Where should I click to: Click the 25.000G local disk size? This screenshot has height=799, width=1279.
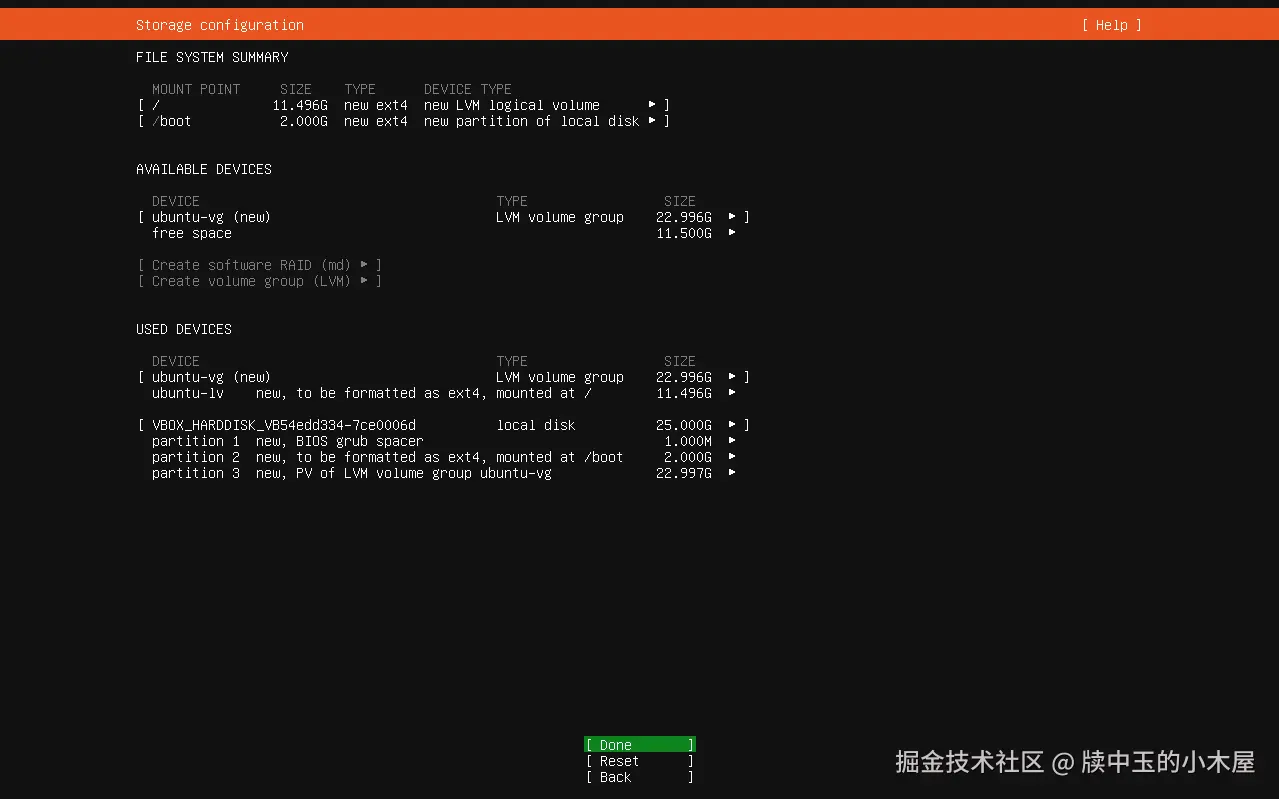[x=684, y=425]
